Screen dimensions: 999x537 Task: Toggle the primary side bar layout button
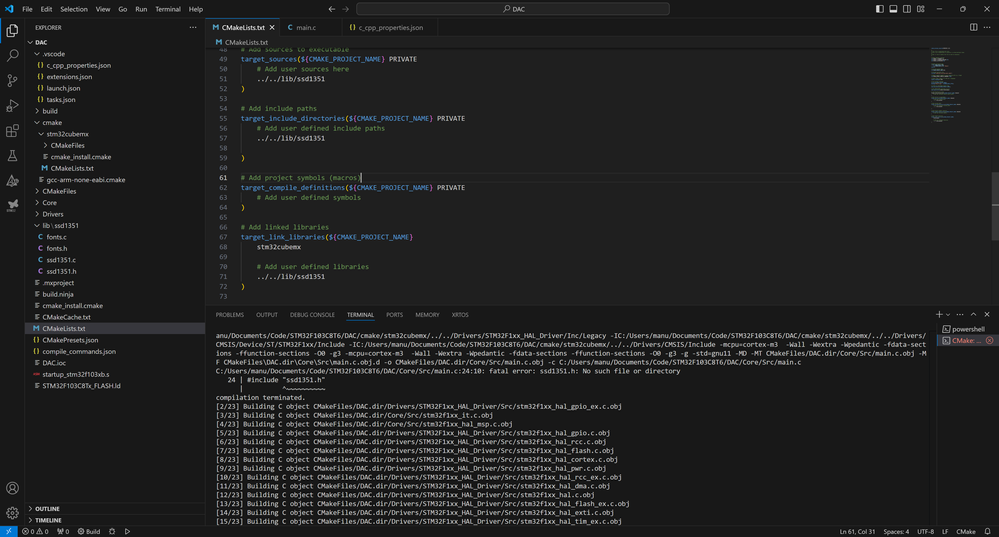coord(880,9)
